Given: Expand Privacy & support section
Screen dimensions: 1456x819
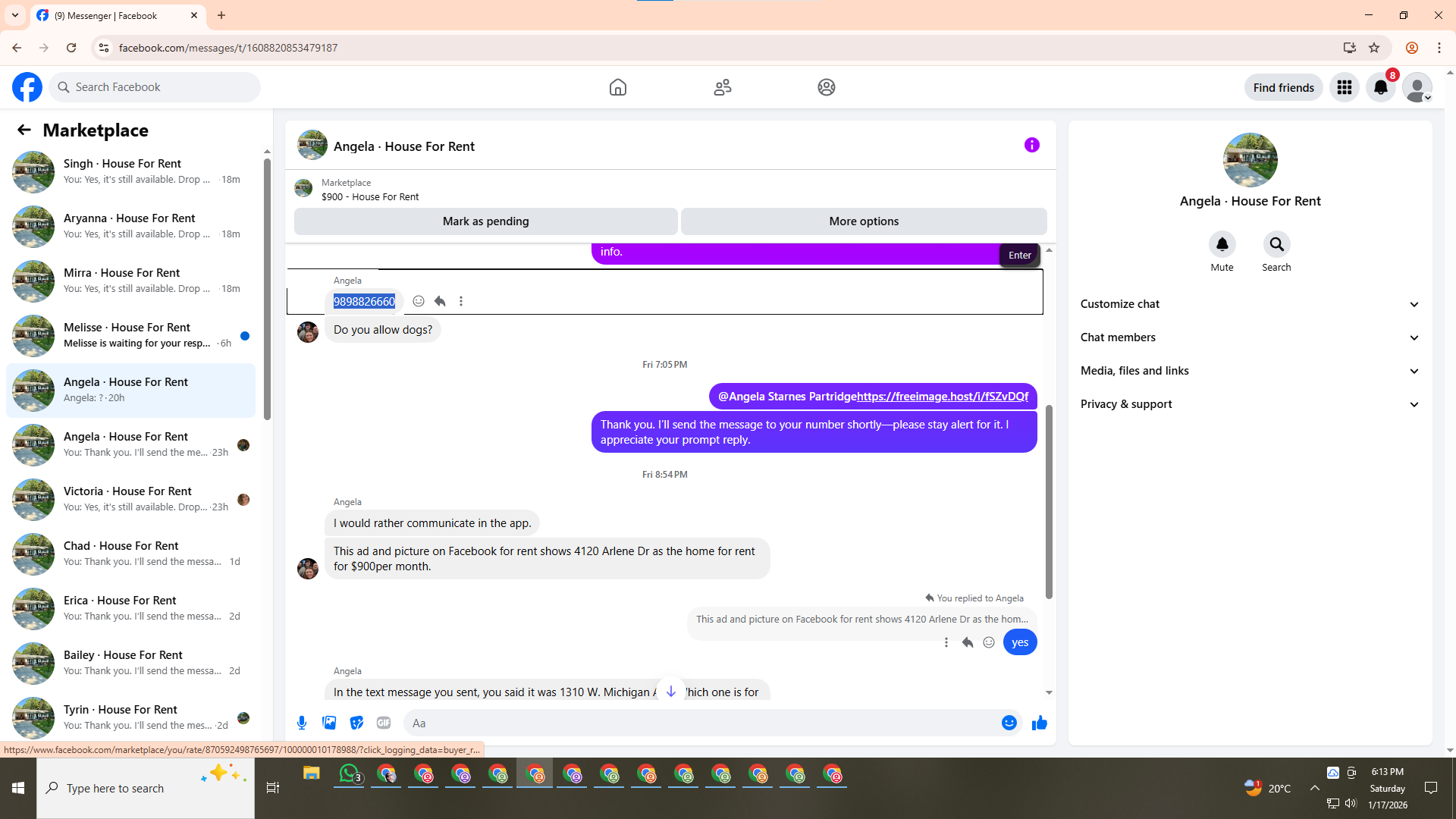Looking at the screenshot, I should click(x=1250, y=404).
